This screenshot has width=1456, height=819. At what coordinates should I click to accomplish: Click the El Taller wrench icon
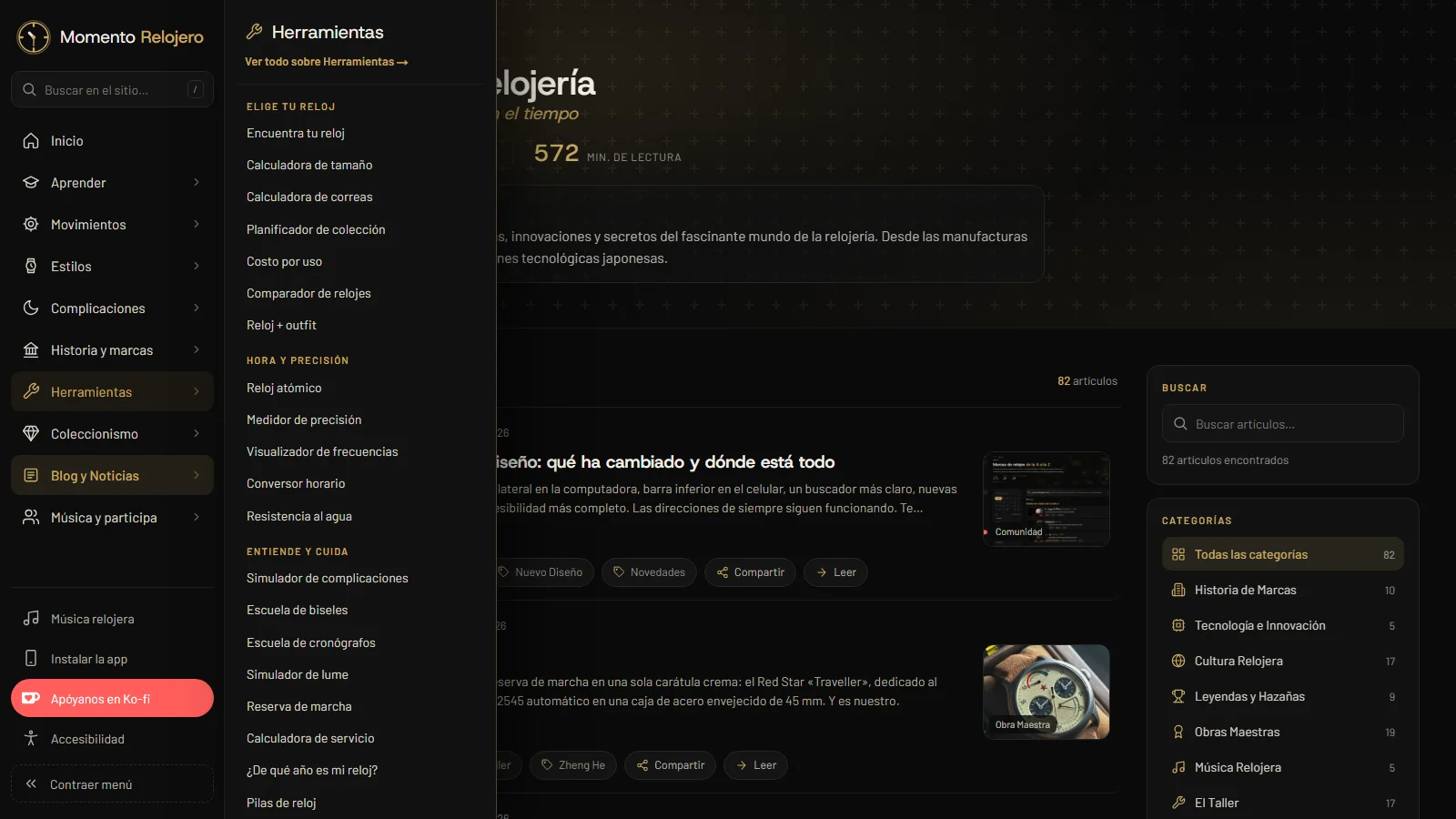[1178, 804]
